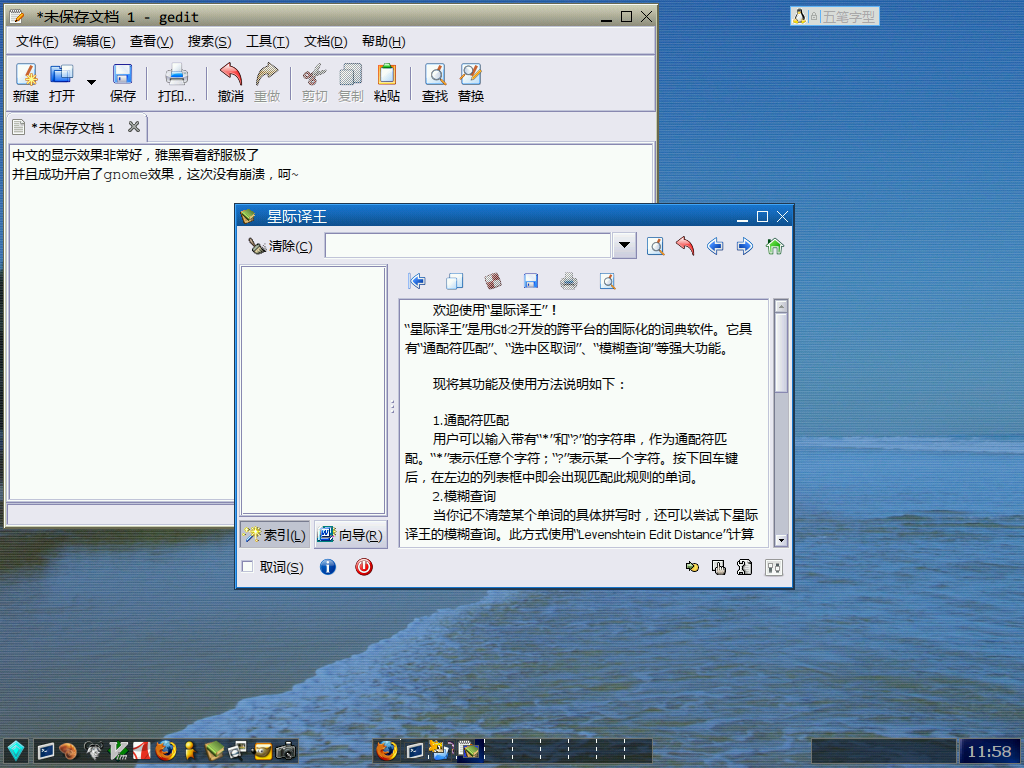Click the 重做 (Redo) icon in gedit
This screenshot has height=768, width=1024.
[x=266, y=82]
